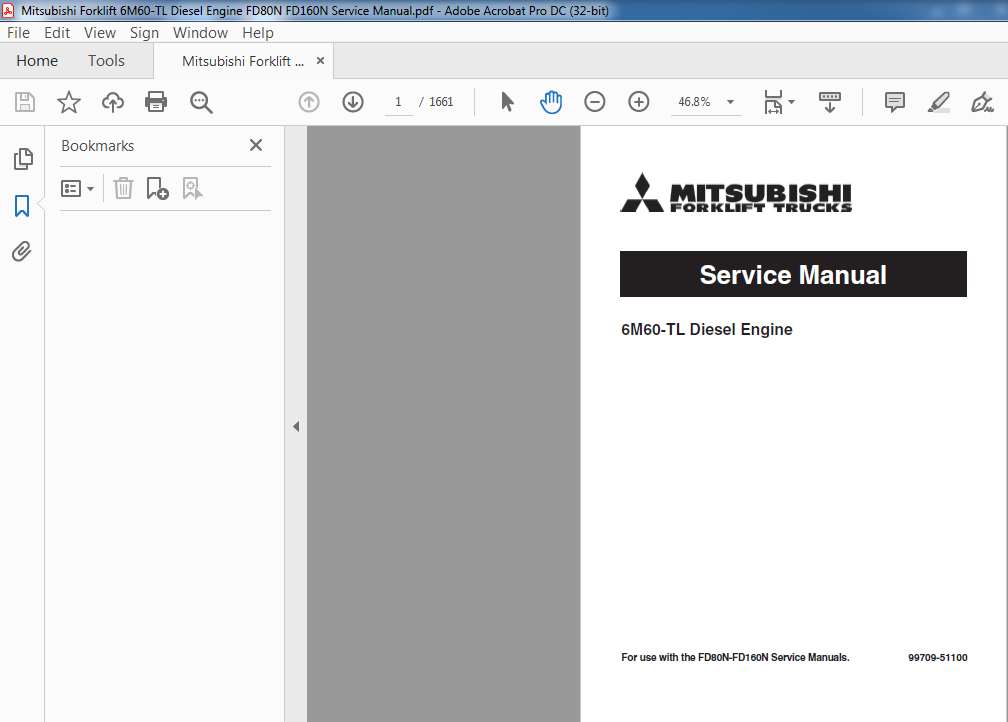Print the document with the printer icon
Screen dimensions: 1008x722
click(156, 102)
